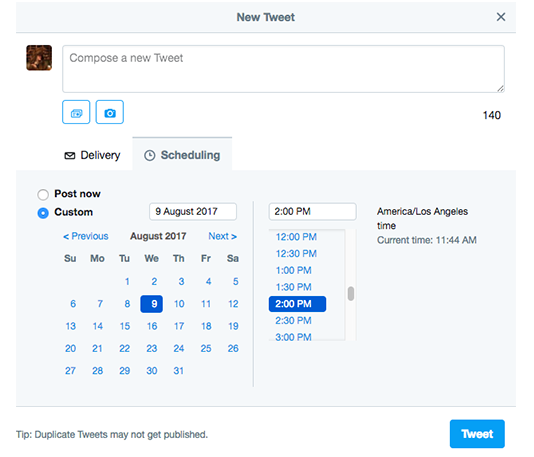Click the camera photo upload icon
Viewport: 534px width, 457px height.
coord(110,112)
